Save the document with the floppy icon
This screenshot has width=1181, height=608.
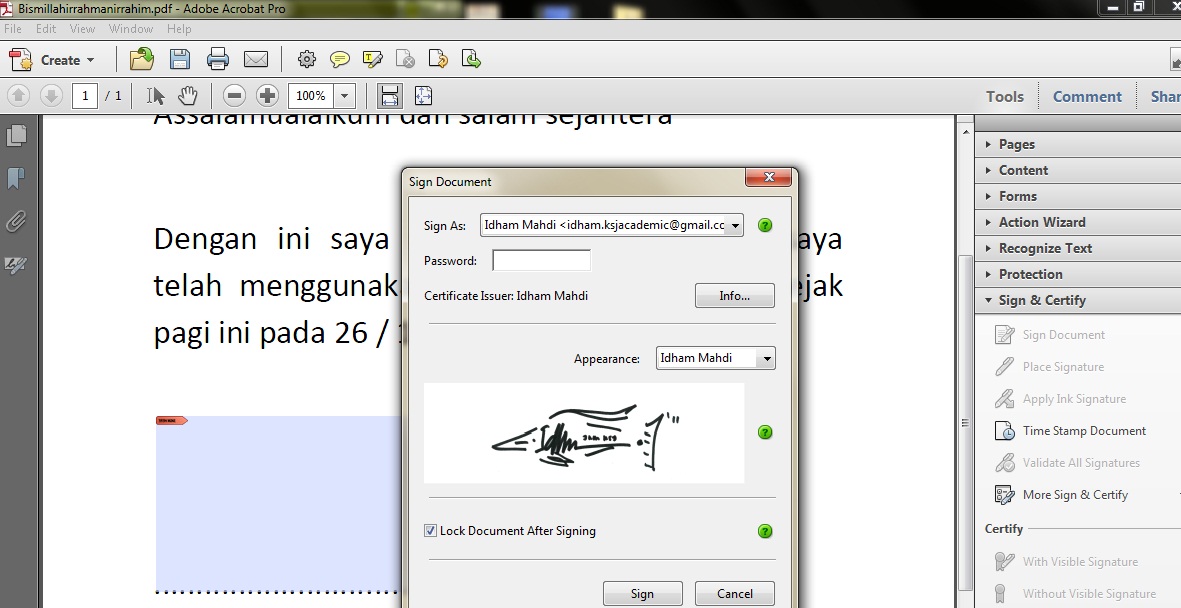pos(180,59)
